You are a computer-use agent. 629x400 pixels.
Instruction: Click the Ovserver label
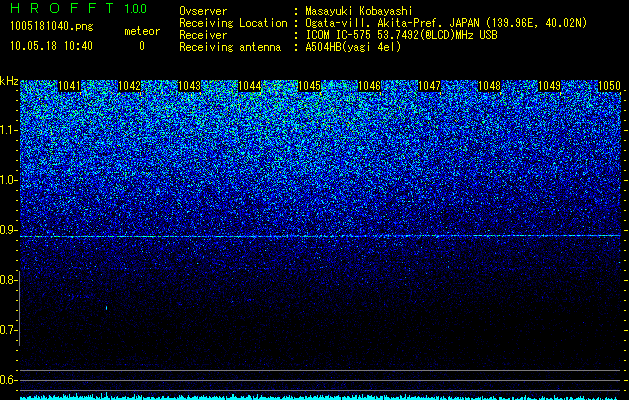point(203,11)
